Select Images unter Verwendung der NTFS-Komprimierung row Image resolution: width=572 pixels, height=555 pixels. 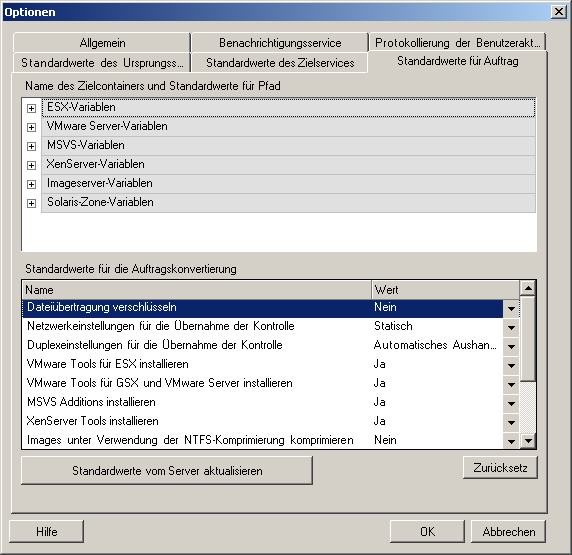pyautogui.click(x=271, y=440)
